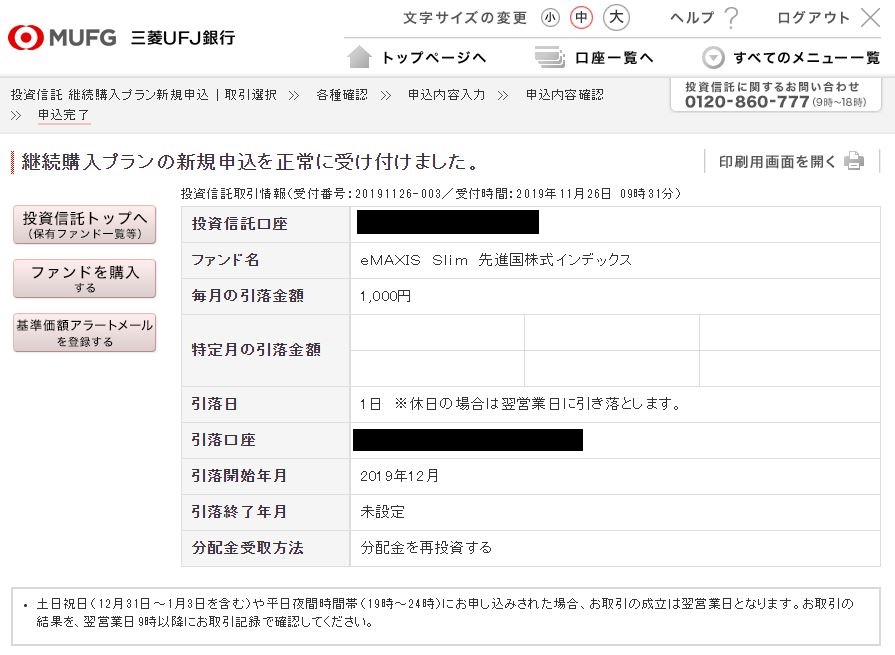895x655 pixels.
Task: Click the ファンド名 row label
Action: coord(225,260)
